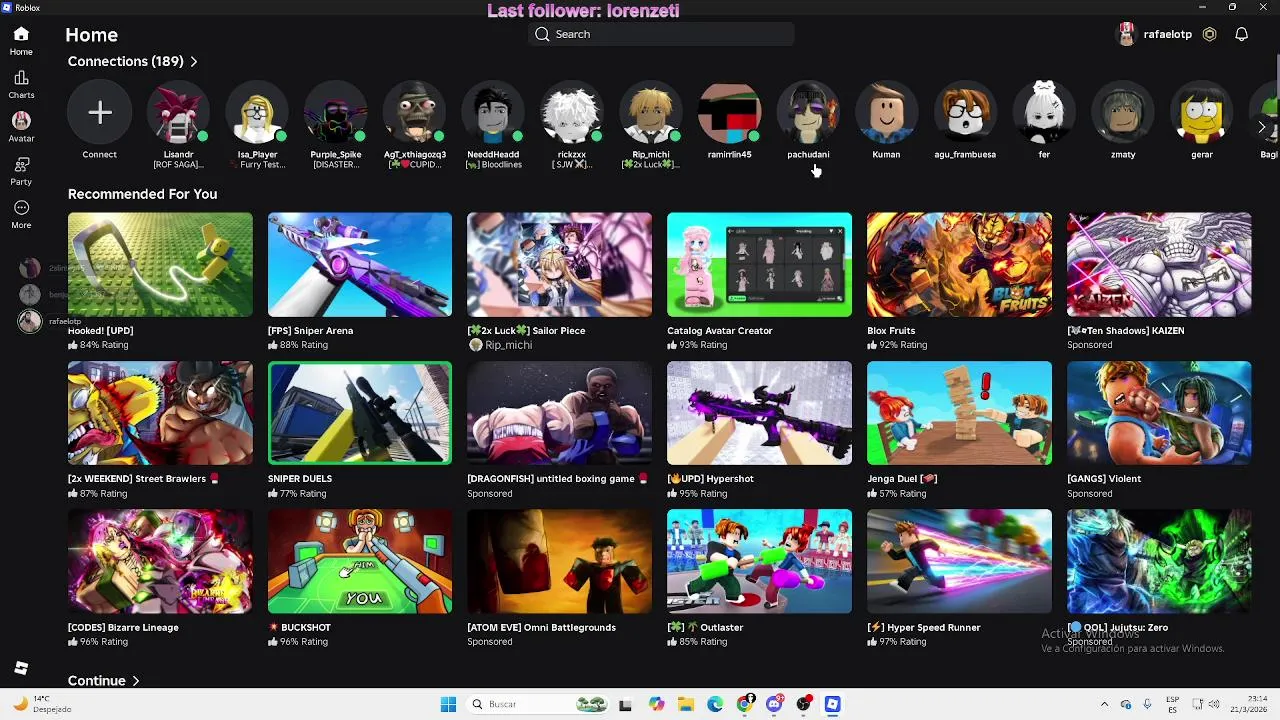Open ramirrlin45's connection avatar
Image resolution: width=1280 pixels, height=720 pixels.
(729, 113)
